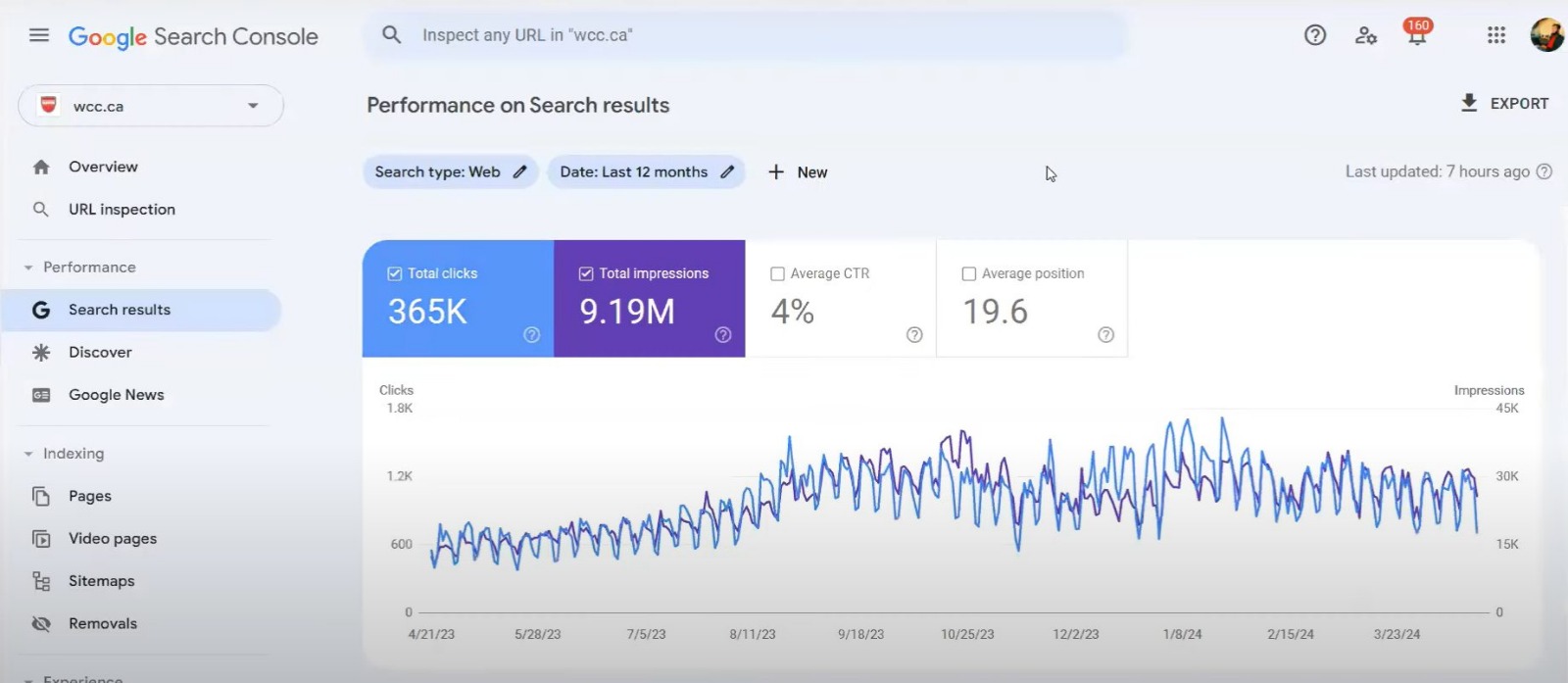Click the Help question mark icon
The width and height of the screenshot is (1568, 683).
coord(1315,35)
